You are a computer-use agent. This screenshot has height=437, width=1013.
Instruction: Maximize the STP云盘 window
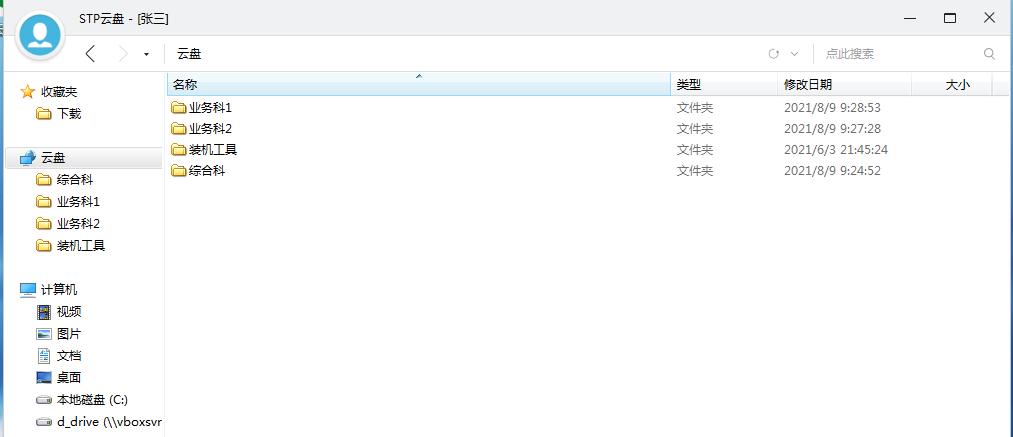pyautogui.click(x=950, y=18)
